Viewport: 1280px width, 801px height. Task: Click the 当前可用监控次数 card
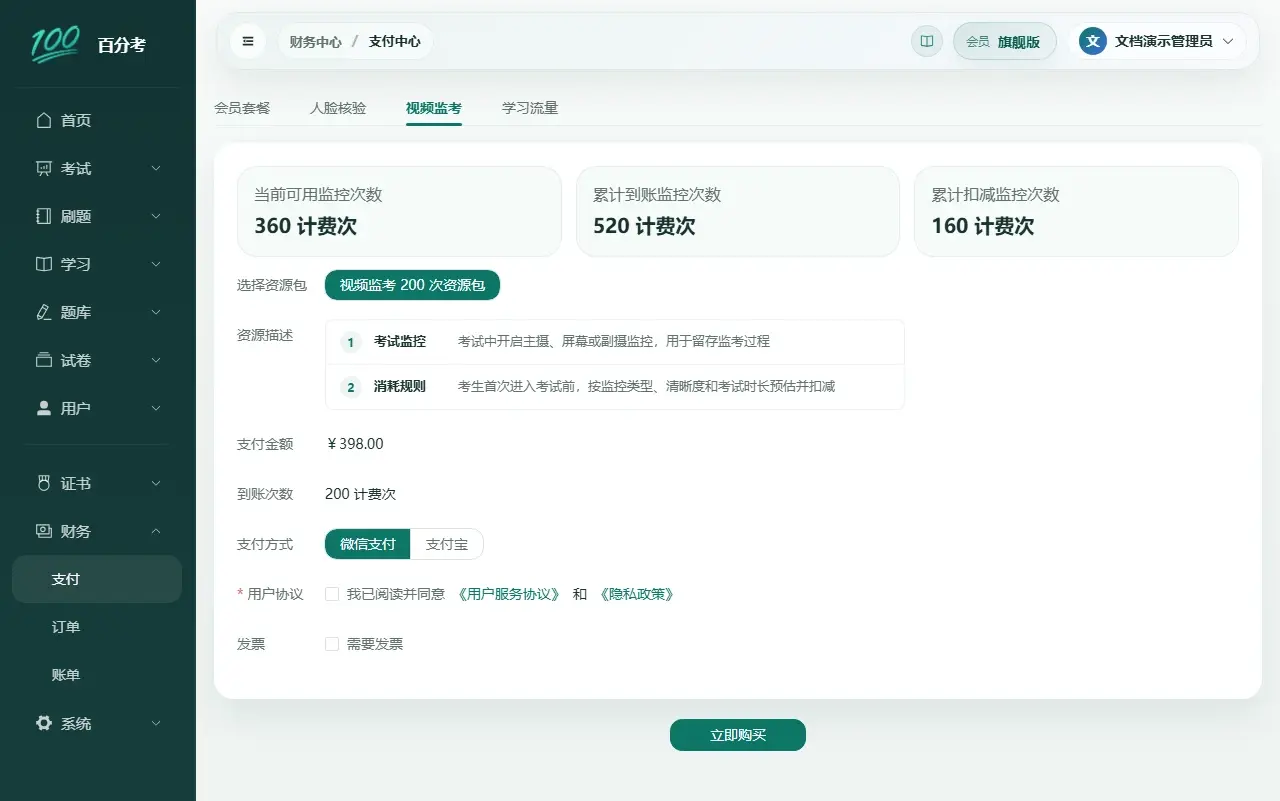pyautogui.click(x=399, y=211)
